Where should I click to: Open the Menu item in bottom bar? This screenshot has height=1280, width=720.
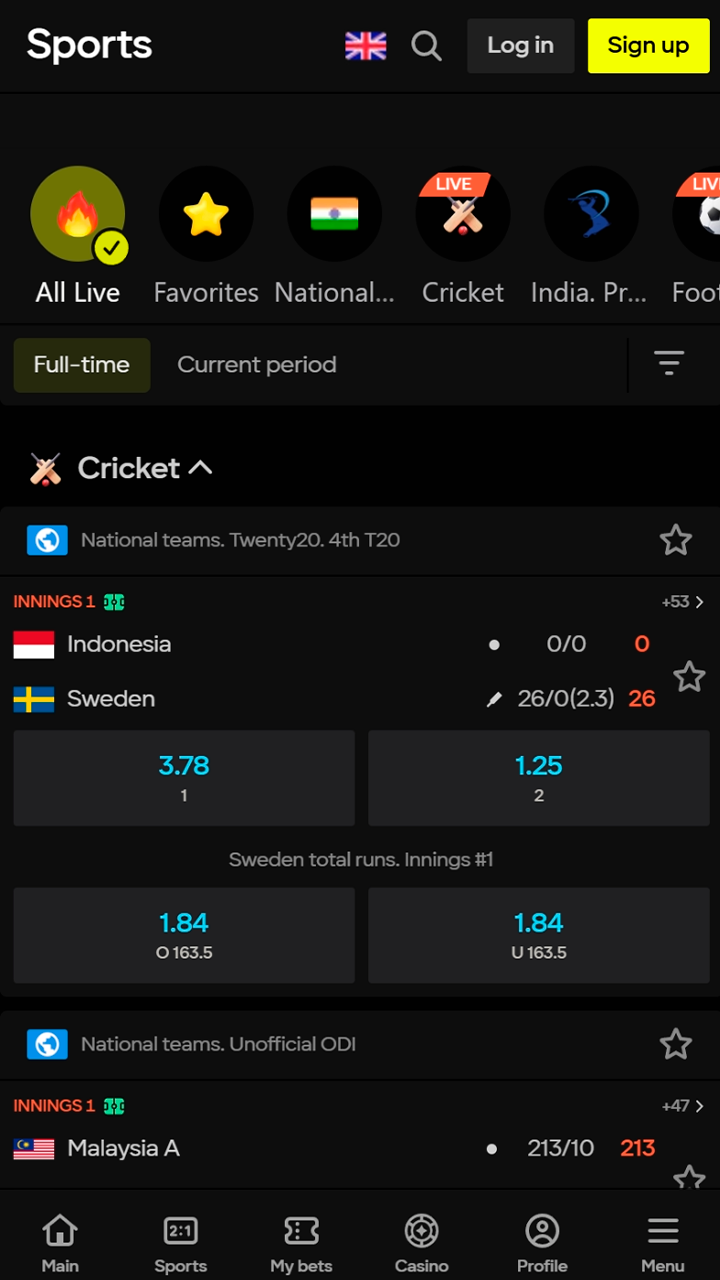pyautogui.click(x=662, y=1231)
